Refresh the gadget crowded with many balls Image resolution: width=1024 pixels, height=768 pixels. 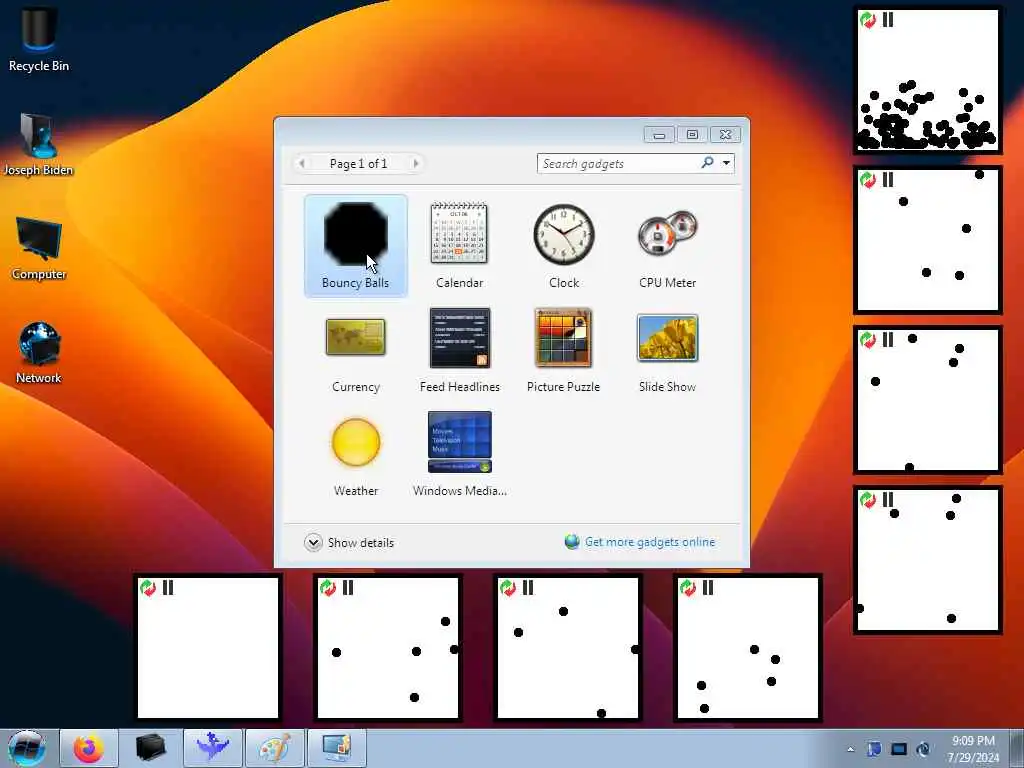[x=867, y=20]
